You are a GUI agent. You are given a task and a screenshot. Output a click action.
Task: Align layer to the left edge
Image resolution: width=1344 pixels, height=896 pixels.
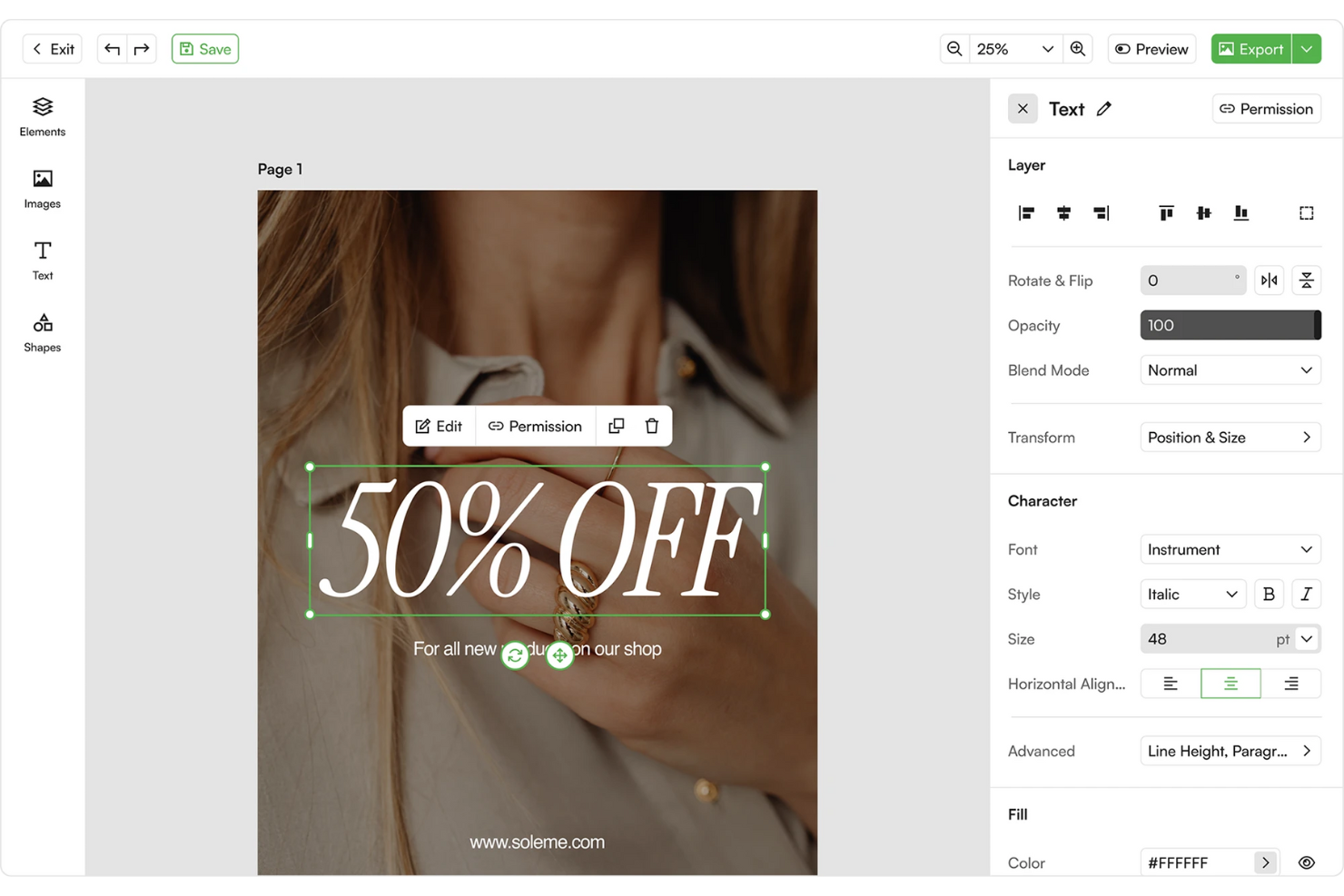pos(1027,213)
